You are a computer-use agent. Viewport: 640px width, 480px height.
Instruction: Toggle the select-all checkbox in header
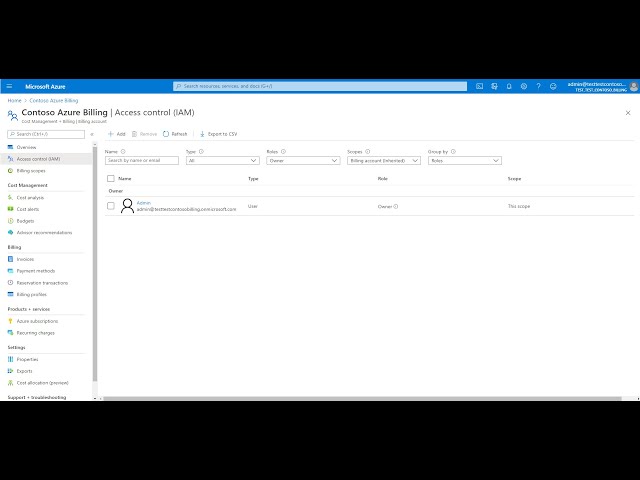pyautogui.click(x=111, y=178)
